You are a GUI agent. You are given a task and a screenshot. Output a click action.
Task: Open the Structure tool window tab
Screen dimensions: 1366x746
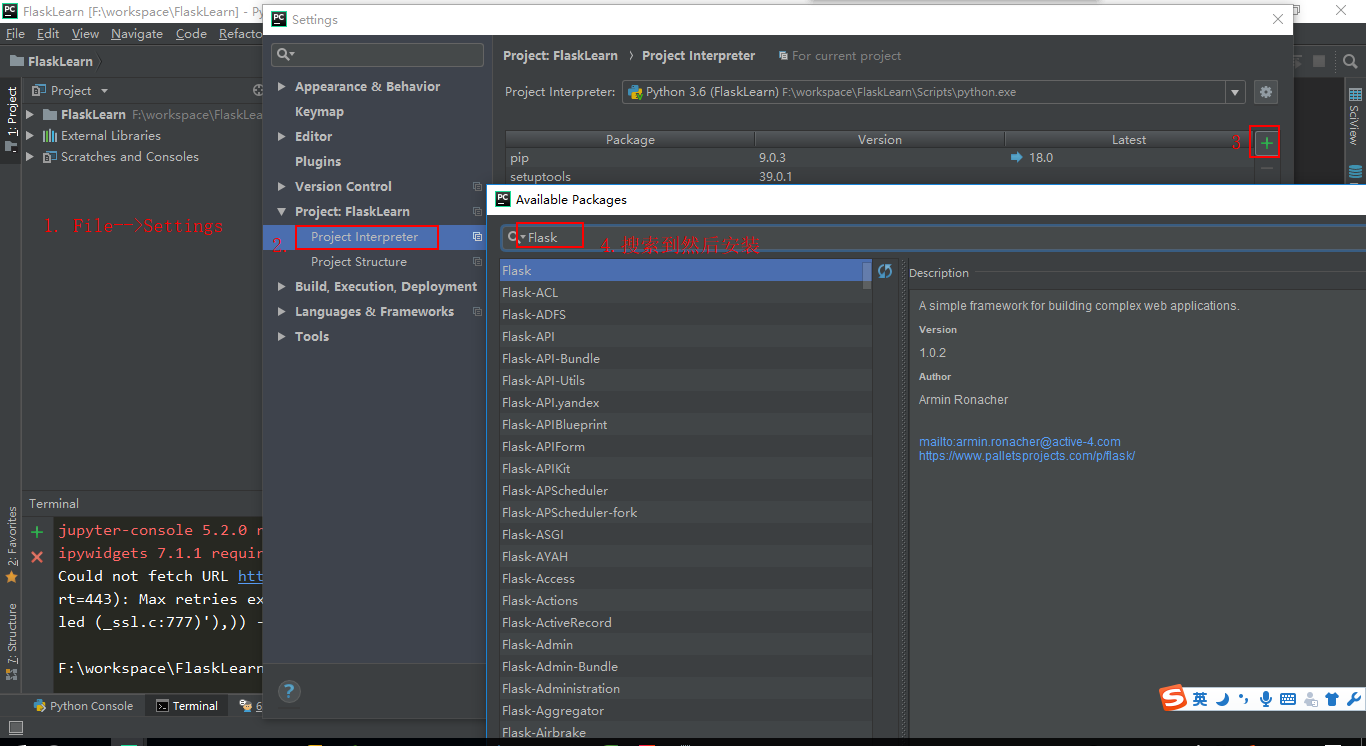click(x=12, y=641)
